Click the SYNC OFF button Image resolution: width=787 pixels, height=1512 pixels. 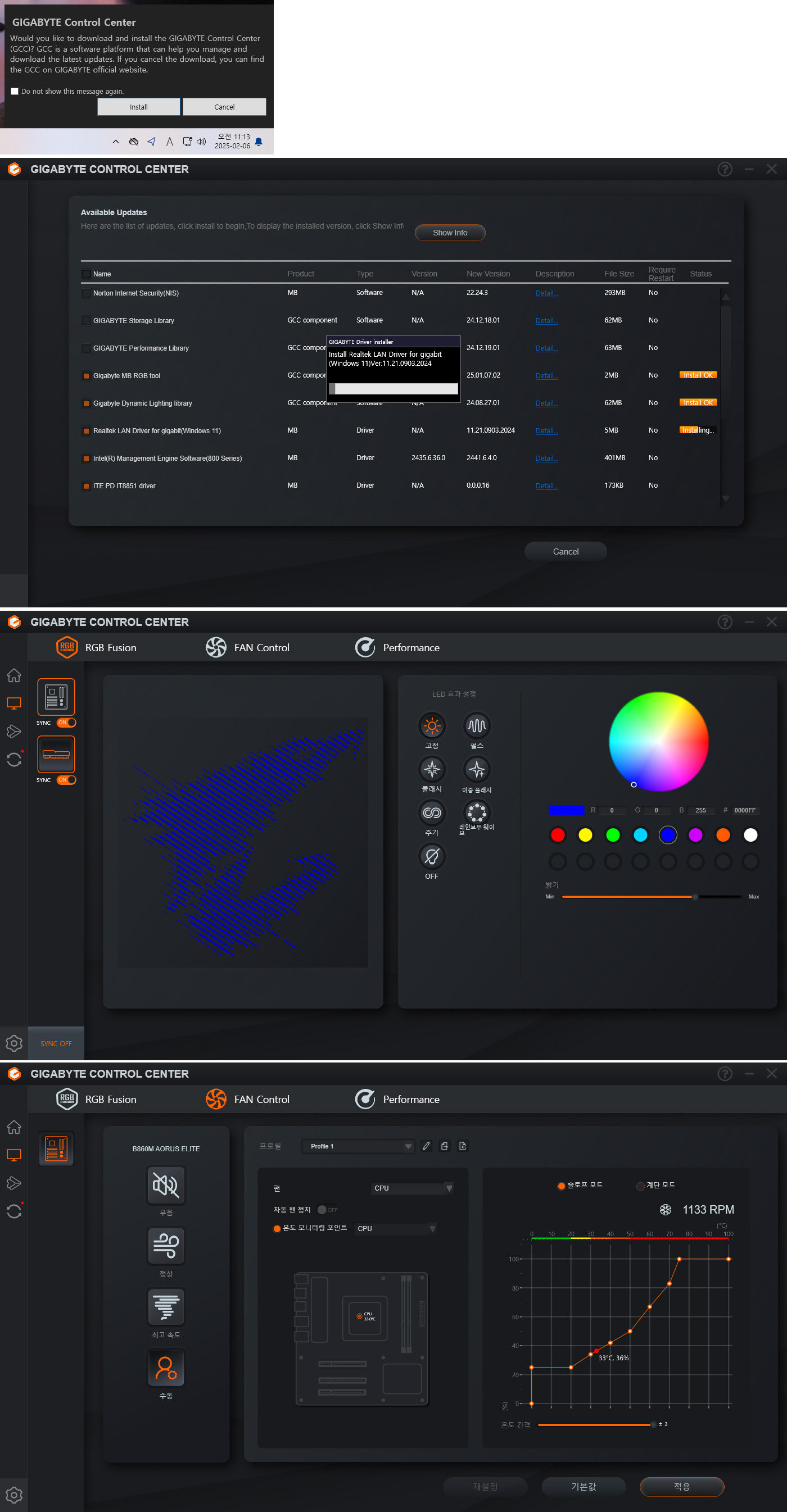click(56, 1043)
